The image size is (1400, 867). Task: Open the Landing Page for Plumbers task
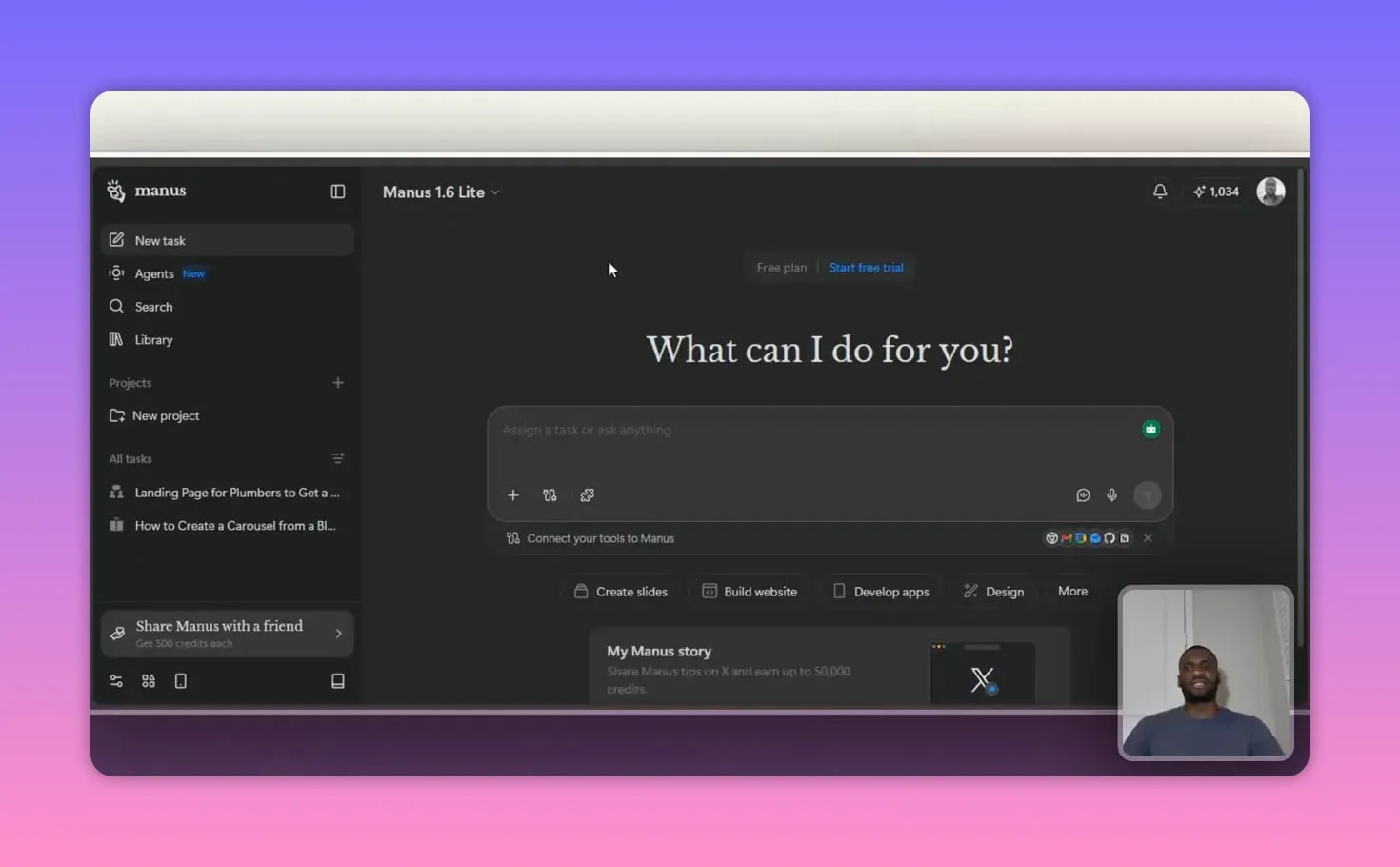click(227, 493)
